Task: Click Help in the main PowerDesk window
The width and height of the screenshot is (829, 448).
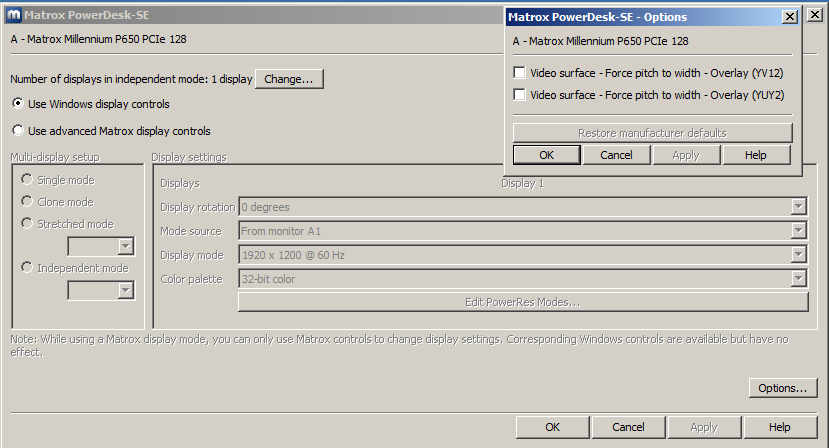Action: pos(779,427)
